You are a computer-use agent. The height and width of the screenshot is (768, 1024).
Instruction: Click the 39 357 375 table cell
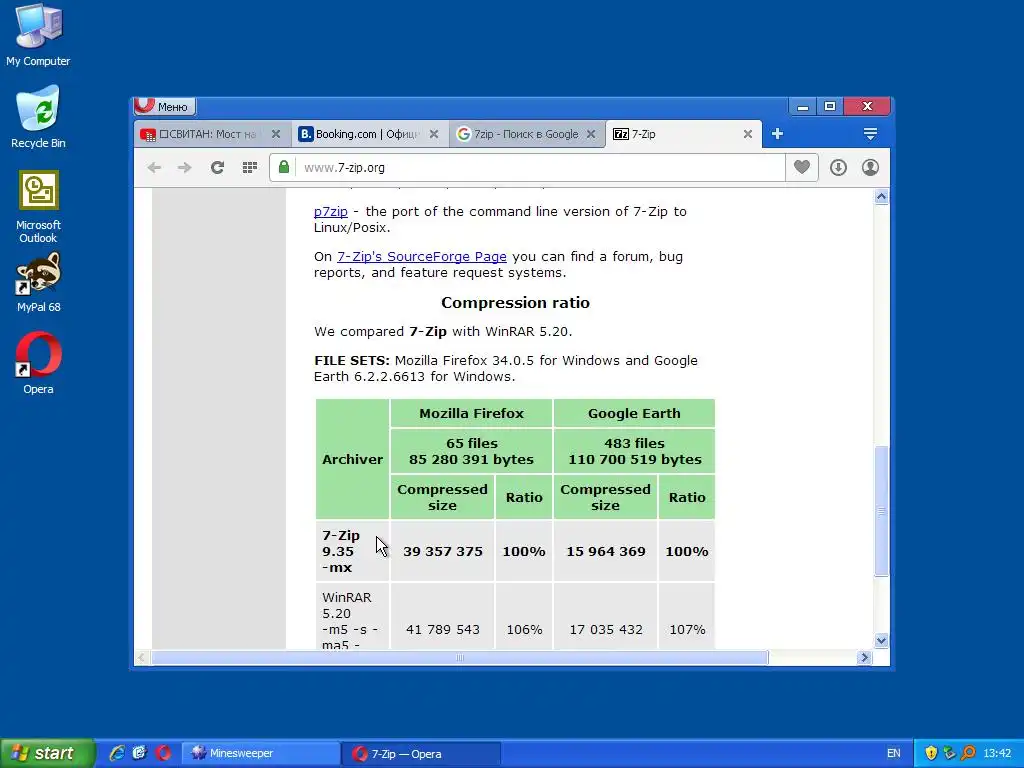tap(443, 551)
